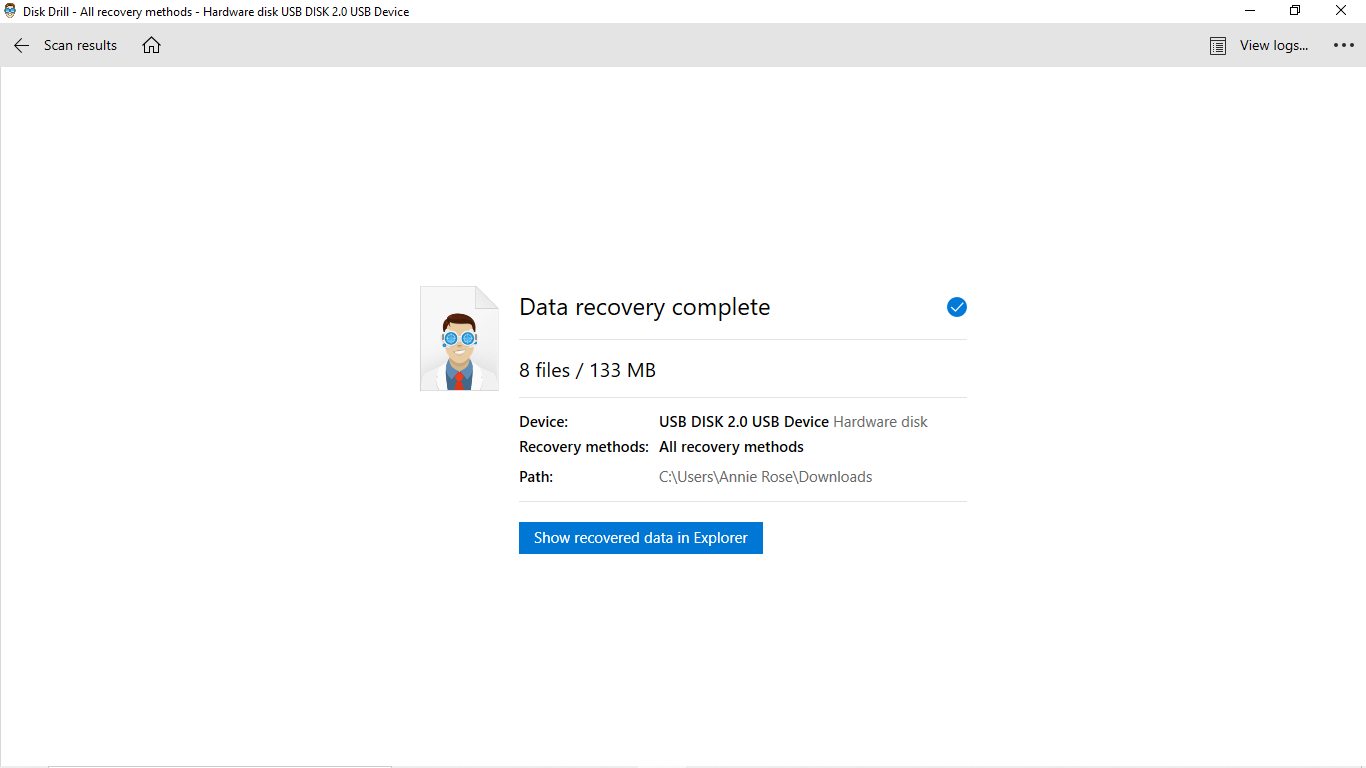The height and width of the screenshot is (768, 1366).
Task: Click the blue completion checkmark badge
Action: 957,307
